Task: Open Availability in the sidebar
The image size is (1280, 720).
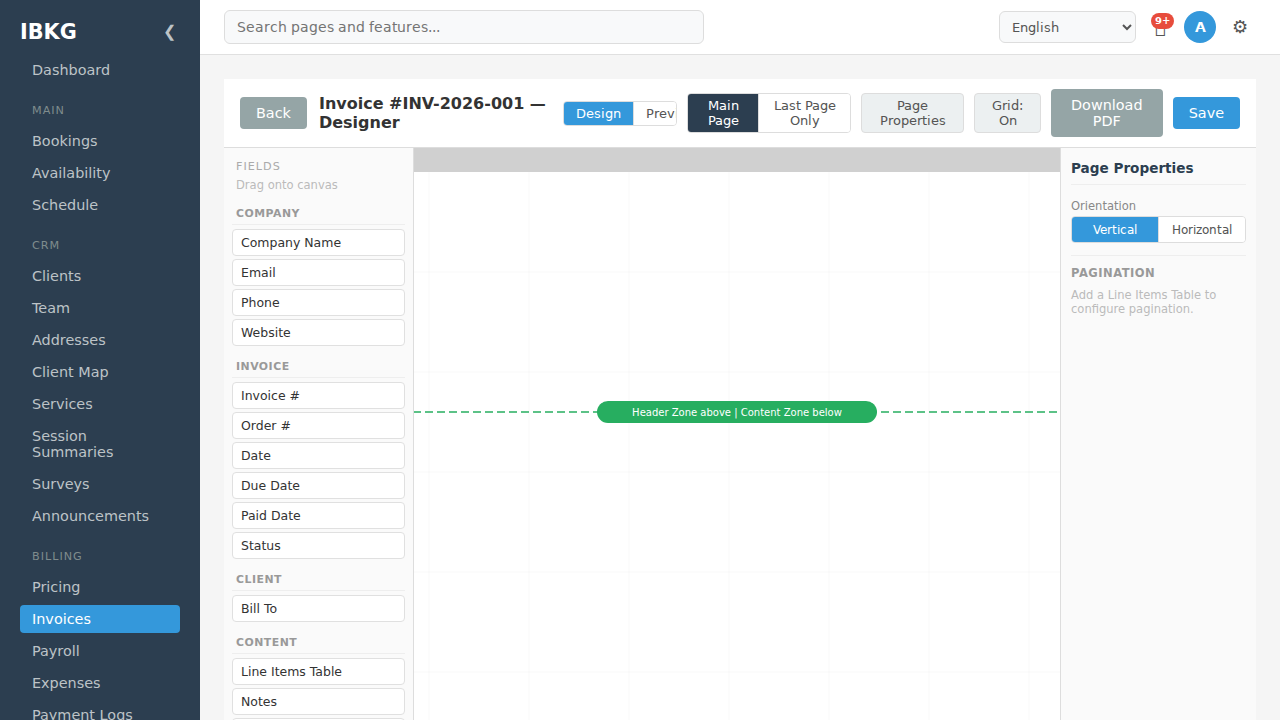Action: [x=100, y=173]
